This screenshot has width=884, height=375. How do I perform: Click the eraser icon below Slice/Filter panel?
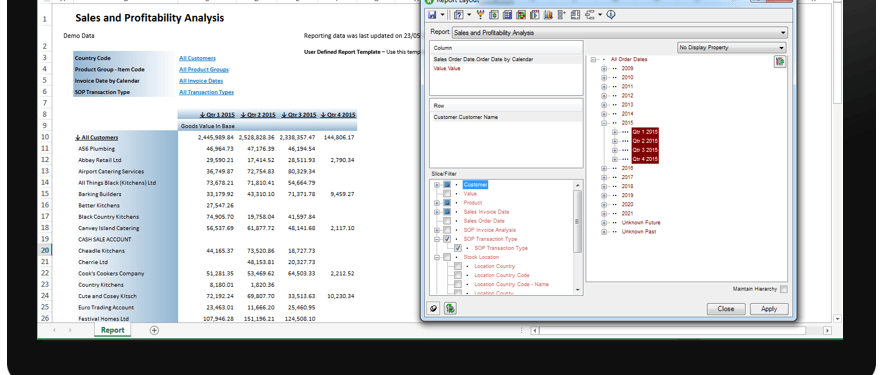point(433,308)
